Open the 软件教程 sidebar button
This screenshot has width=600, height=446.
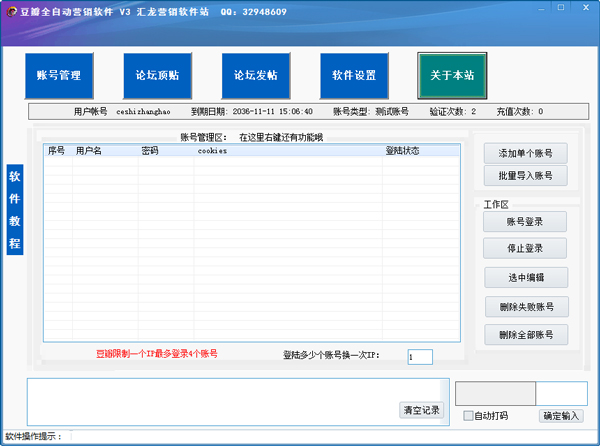(x=15, y=210)
